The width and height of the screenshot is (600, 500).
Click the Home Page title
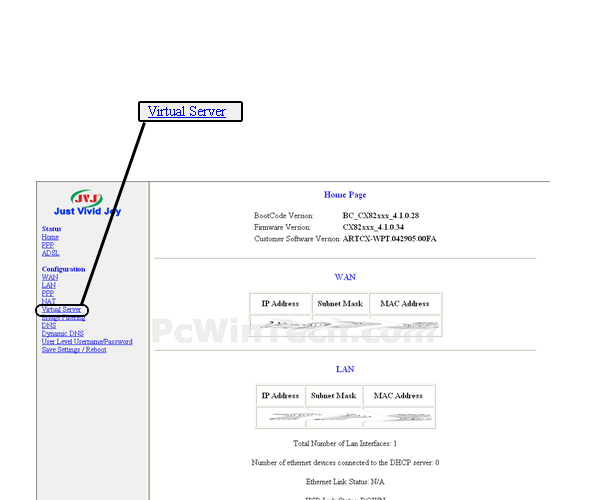tap(345, 195)
